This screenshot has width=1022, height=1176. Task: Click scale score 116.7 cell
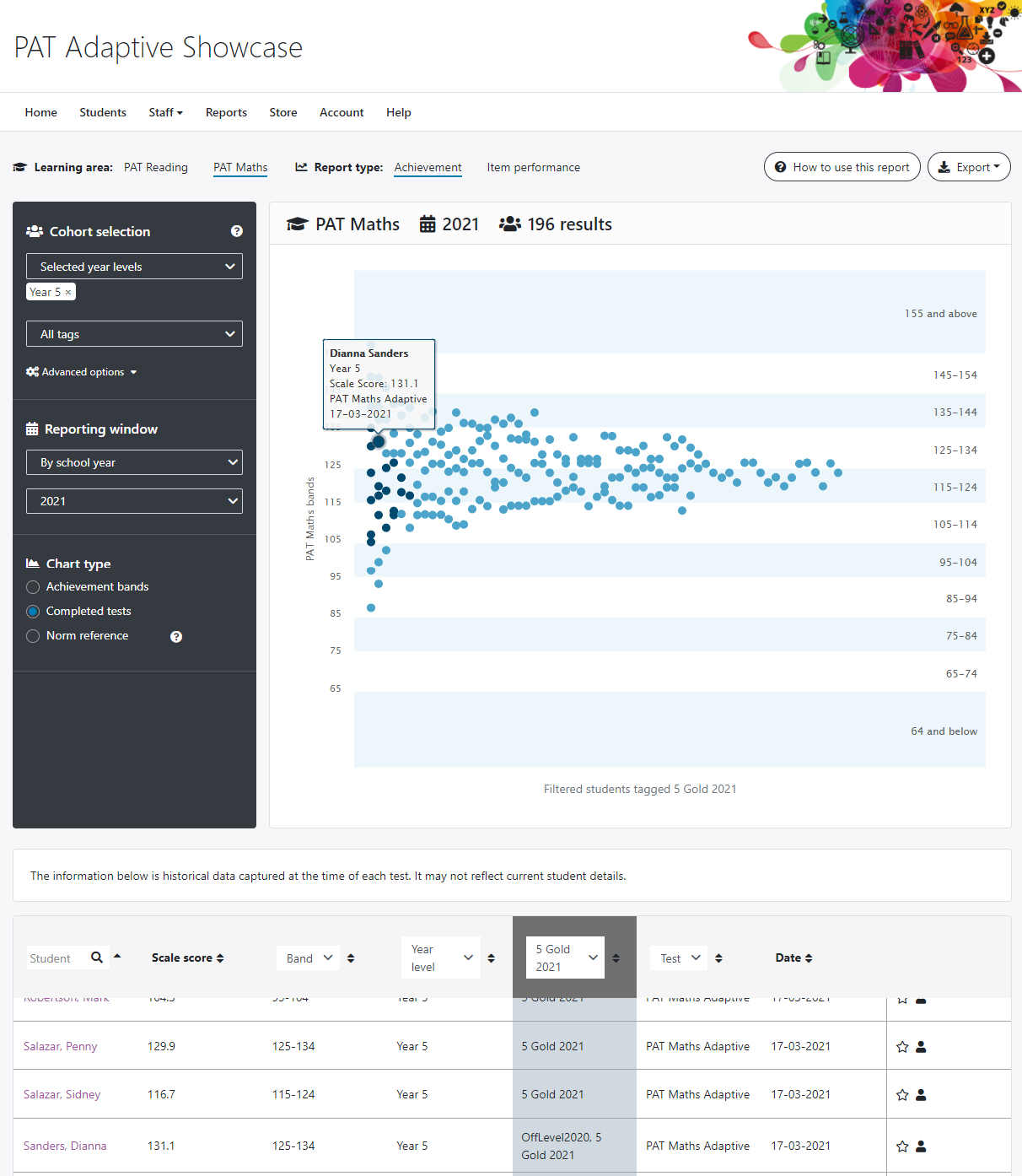162,1094
